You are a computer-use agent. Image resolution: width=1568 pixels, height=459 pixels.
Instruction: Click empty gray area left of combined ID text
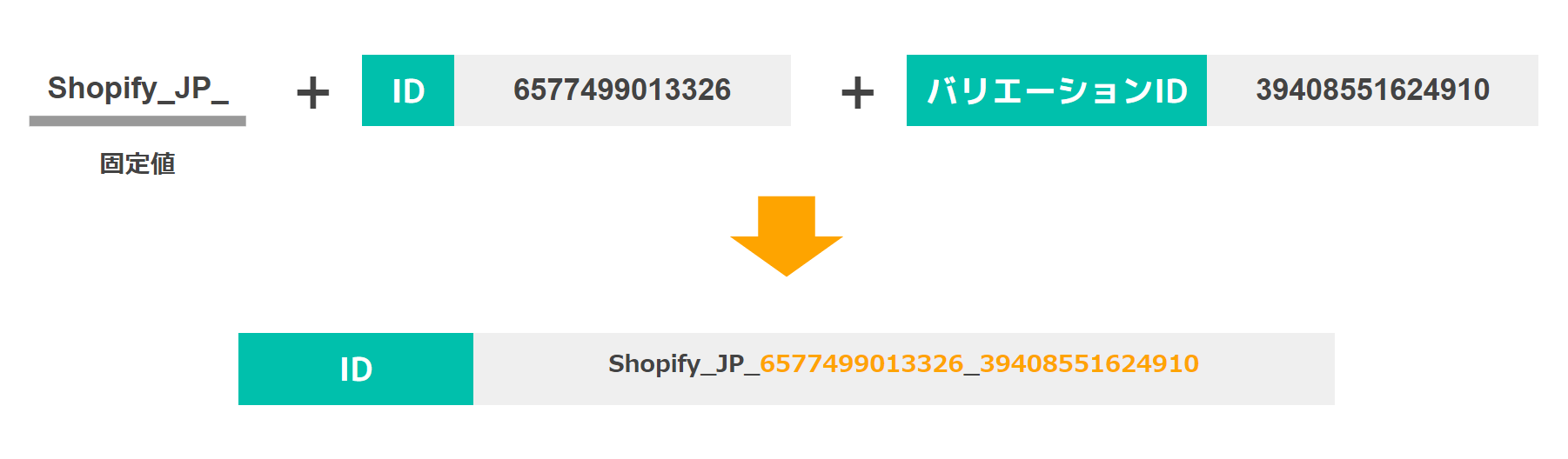point(540,369)
